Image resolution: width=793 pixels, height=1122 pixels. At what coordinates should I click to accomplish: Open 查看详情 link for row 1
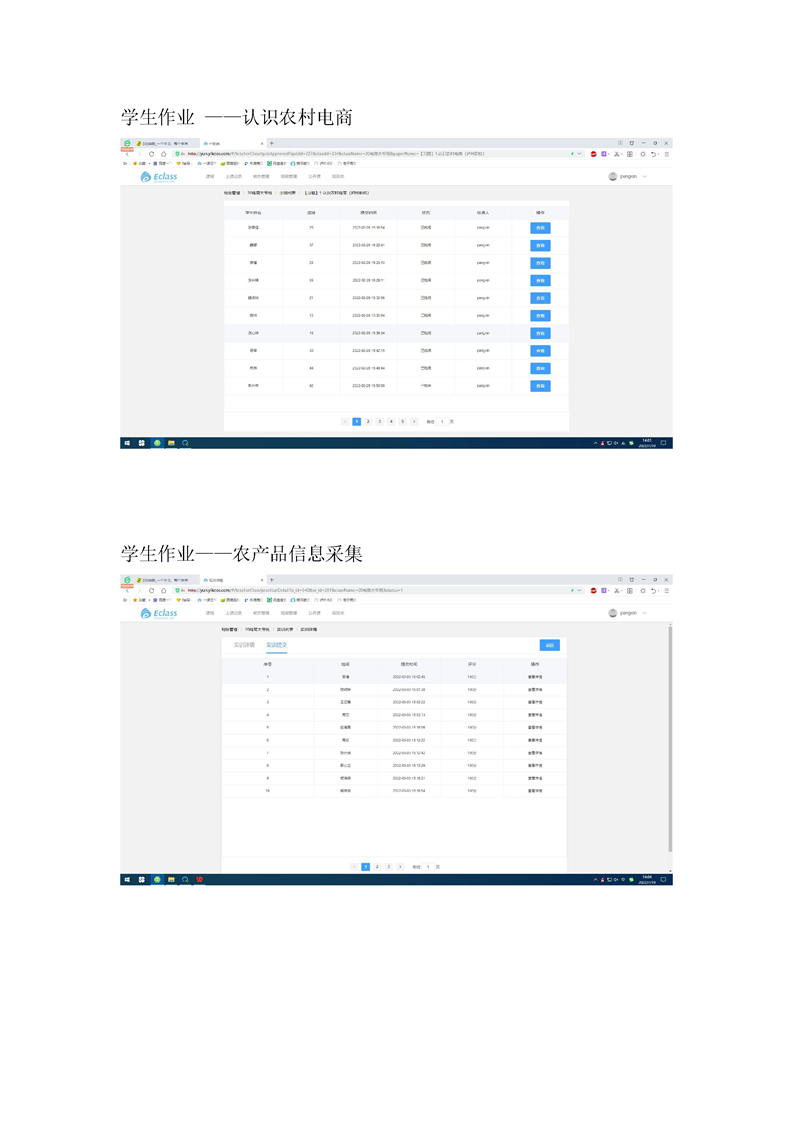click(536, 677)
